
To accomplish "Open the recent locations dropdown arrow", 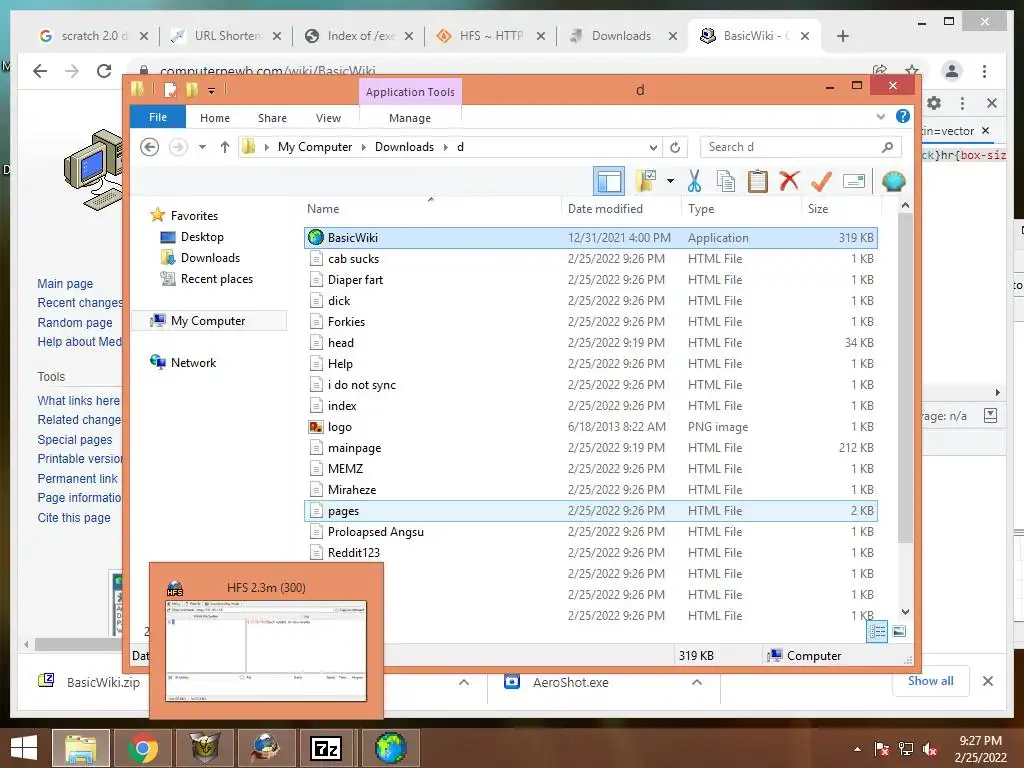I will pos(202,147).
